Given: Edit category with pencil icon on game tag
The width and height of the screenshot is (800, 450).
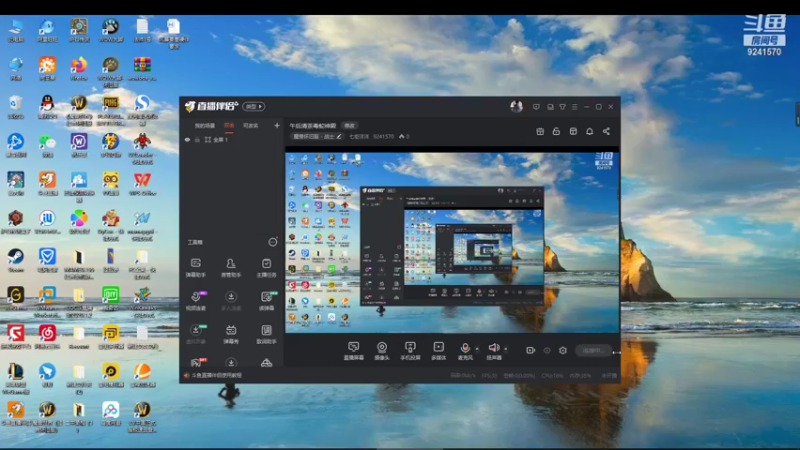Looking at the screenshot, I should click(x=339, y=137).
